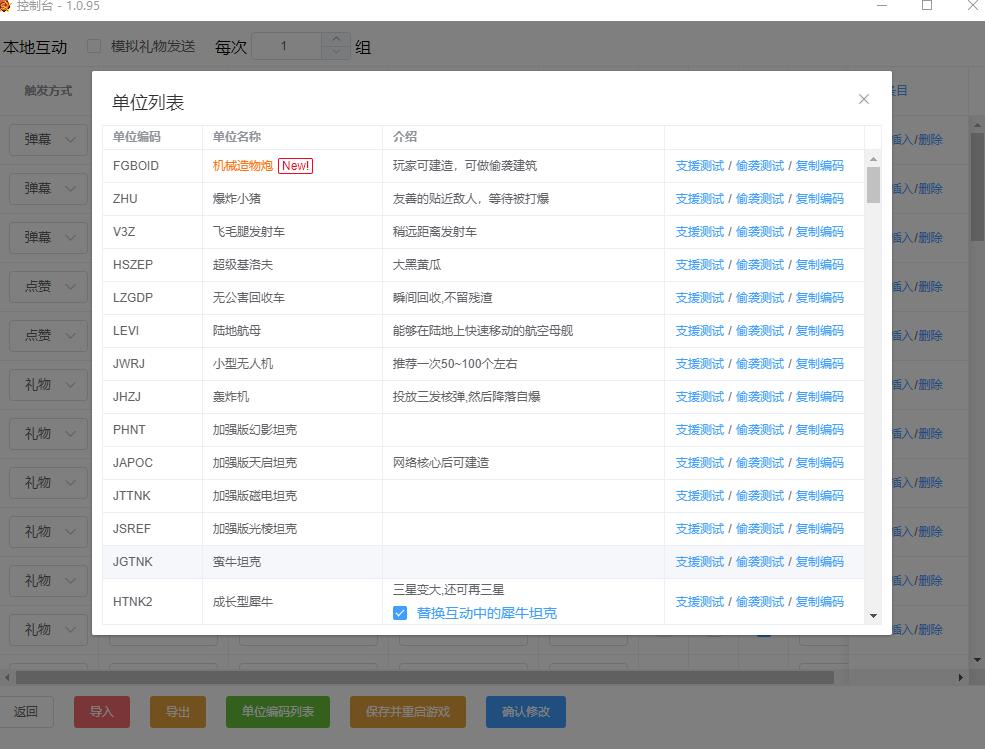Click scroll-down arrow of the unit list scrollbar

[873, 616]
